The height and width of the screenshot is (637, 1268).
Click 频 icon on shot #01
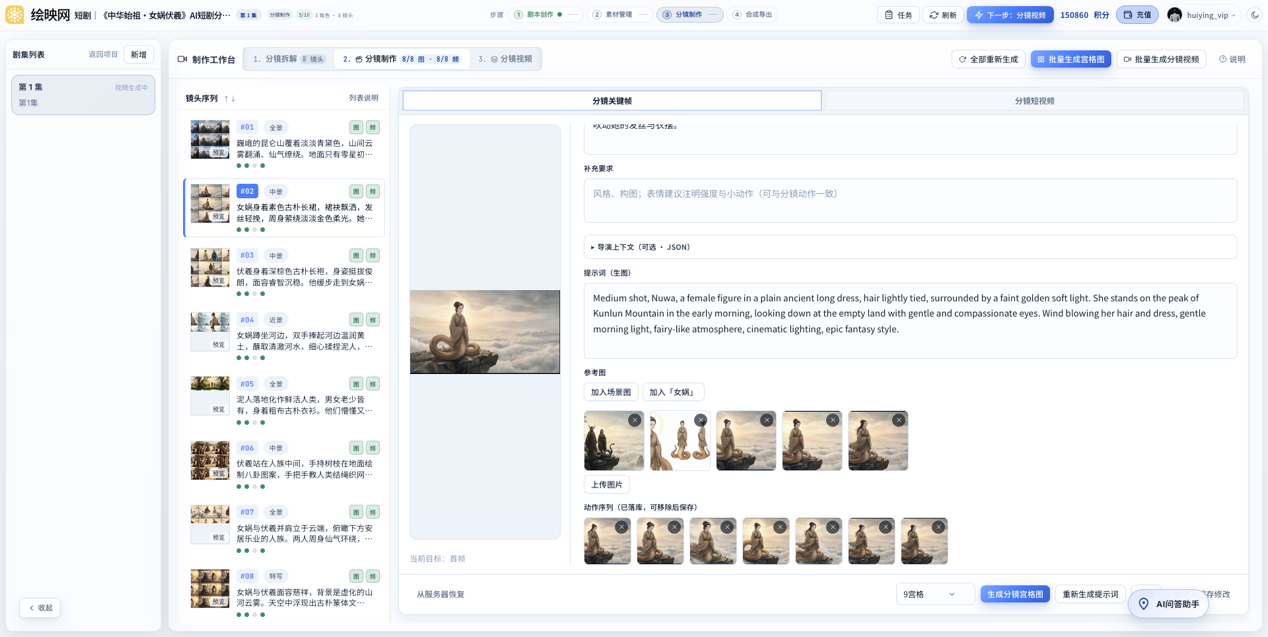click(x=373, y=127)
